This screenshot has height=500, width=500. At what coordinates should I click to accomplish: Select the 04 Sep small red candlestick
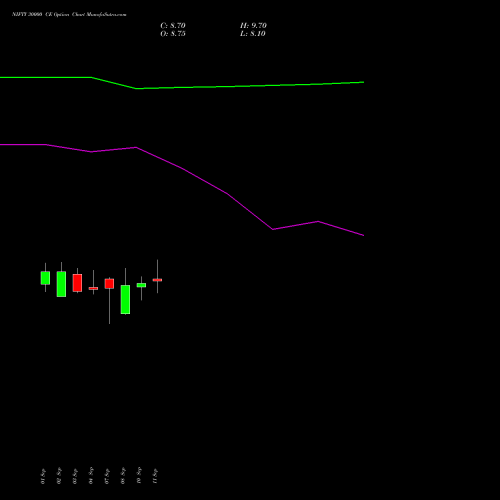[93, 288]
